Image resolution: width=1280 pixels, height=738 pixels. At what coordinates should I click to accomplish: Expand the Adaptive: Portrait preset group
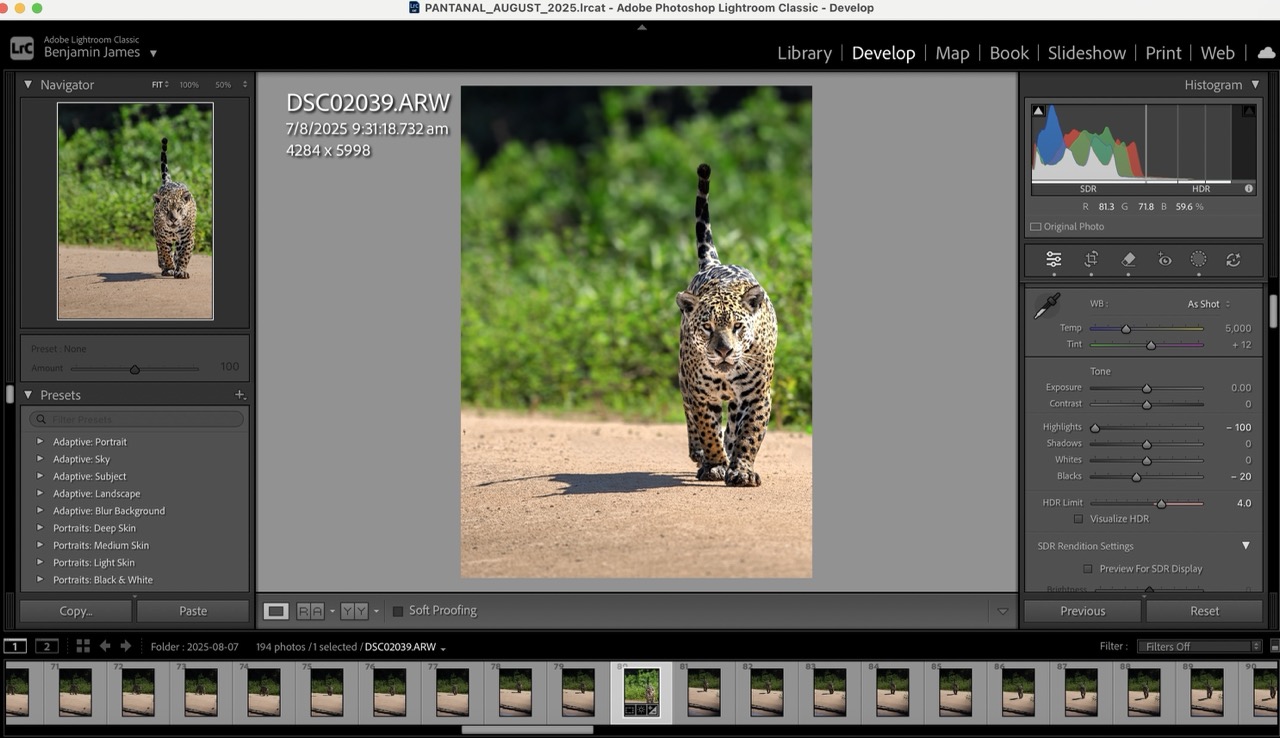(40, 442)
